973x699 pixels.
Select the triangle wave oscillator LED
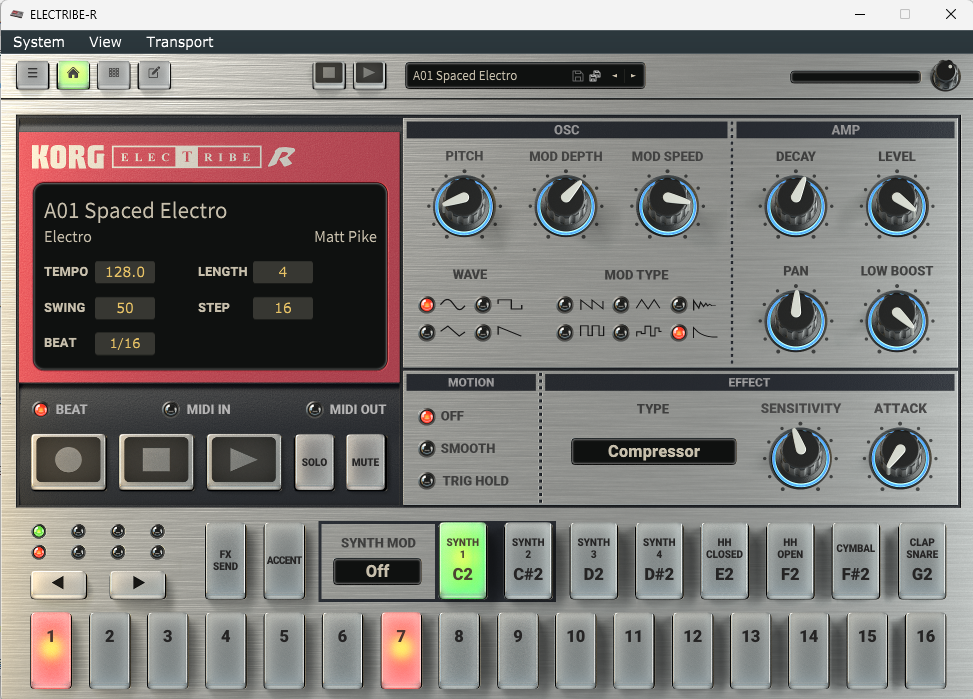coord(427,332)
